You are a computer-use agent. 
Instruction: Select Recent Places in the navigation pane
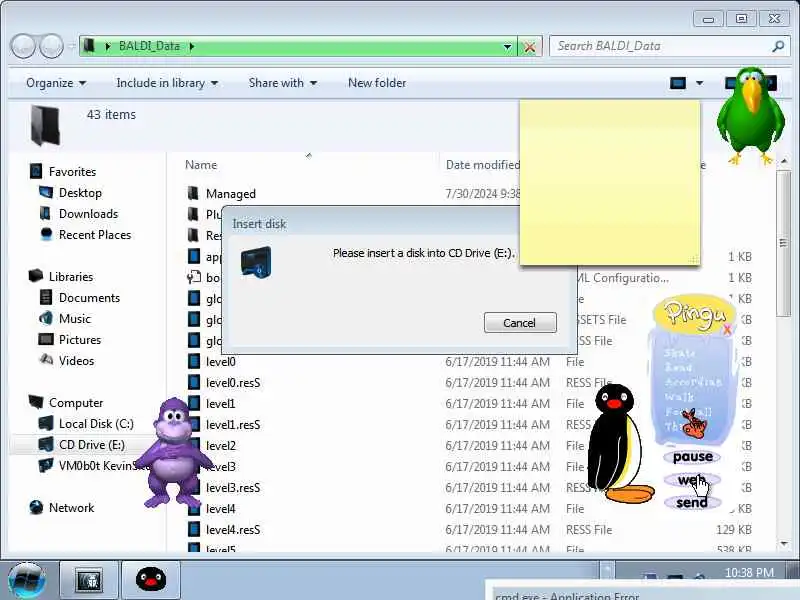click(x=95, y=235)
